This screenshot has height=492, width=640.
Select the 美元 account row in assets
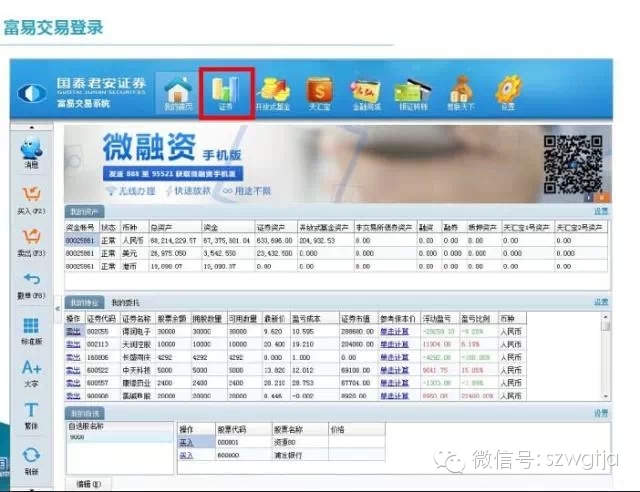tap(336, 253)
